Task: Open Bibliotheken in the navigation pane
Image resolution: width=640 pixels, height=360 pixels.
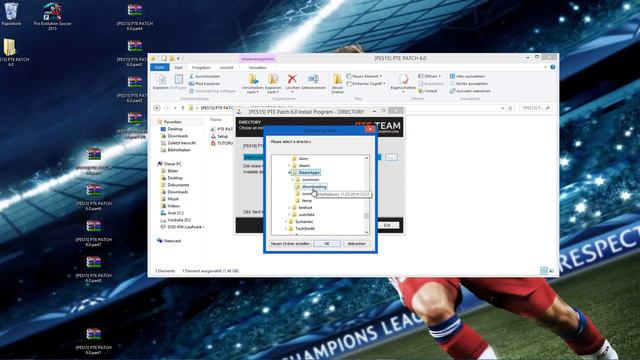Action: tap(176, 150)
